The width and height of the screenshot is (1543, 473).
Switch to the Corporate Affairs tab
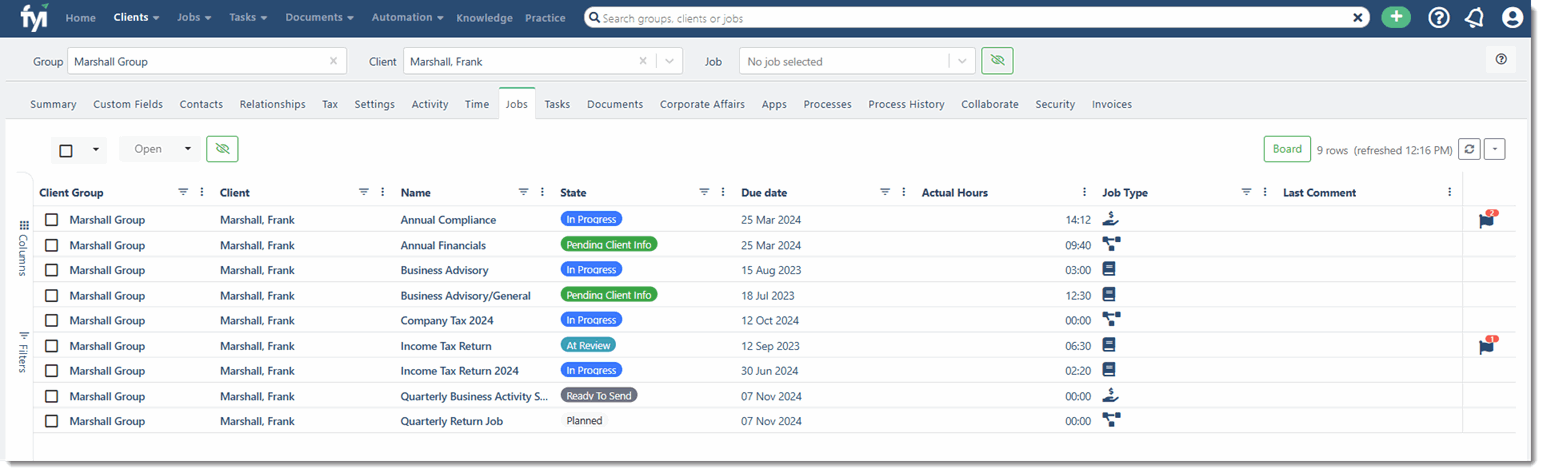702,104
